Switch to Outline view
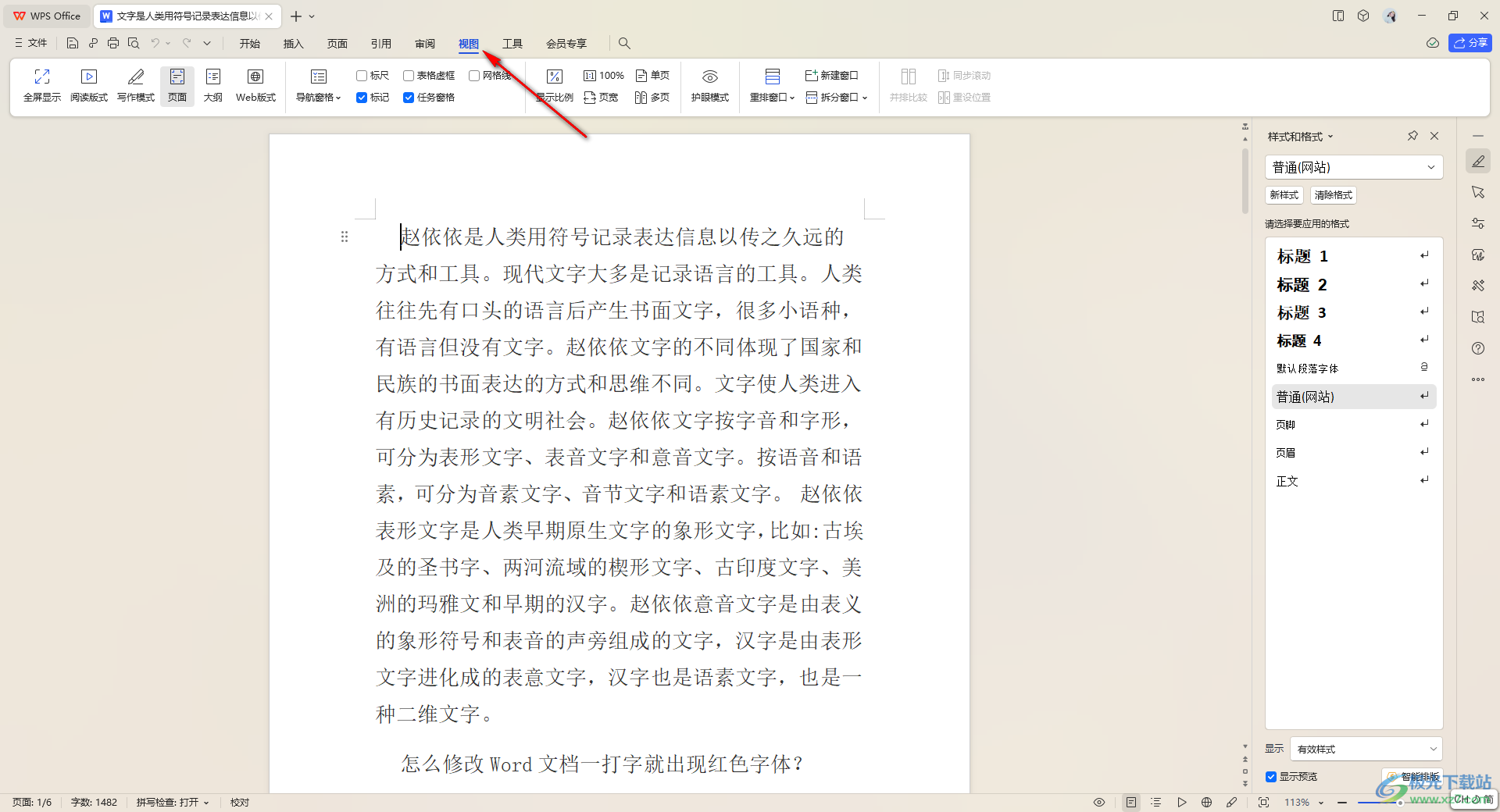This screenshot has height=812, width=1500. click(213, 85)
